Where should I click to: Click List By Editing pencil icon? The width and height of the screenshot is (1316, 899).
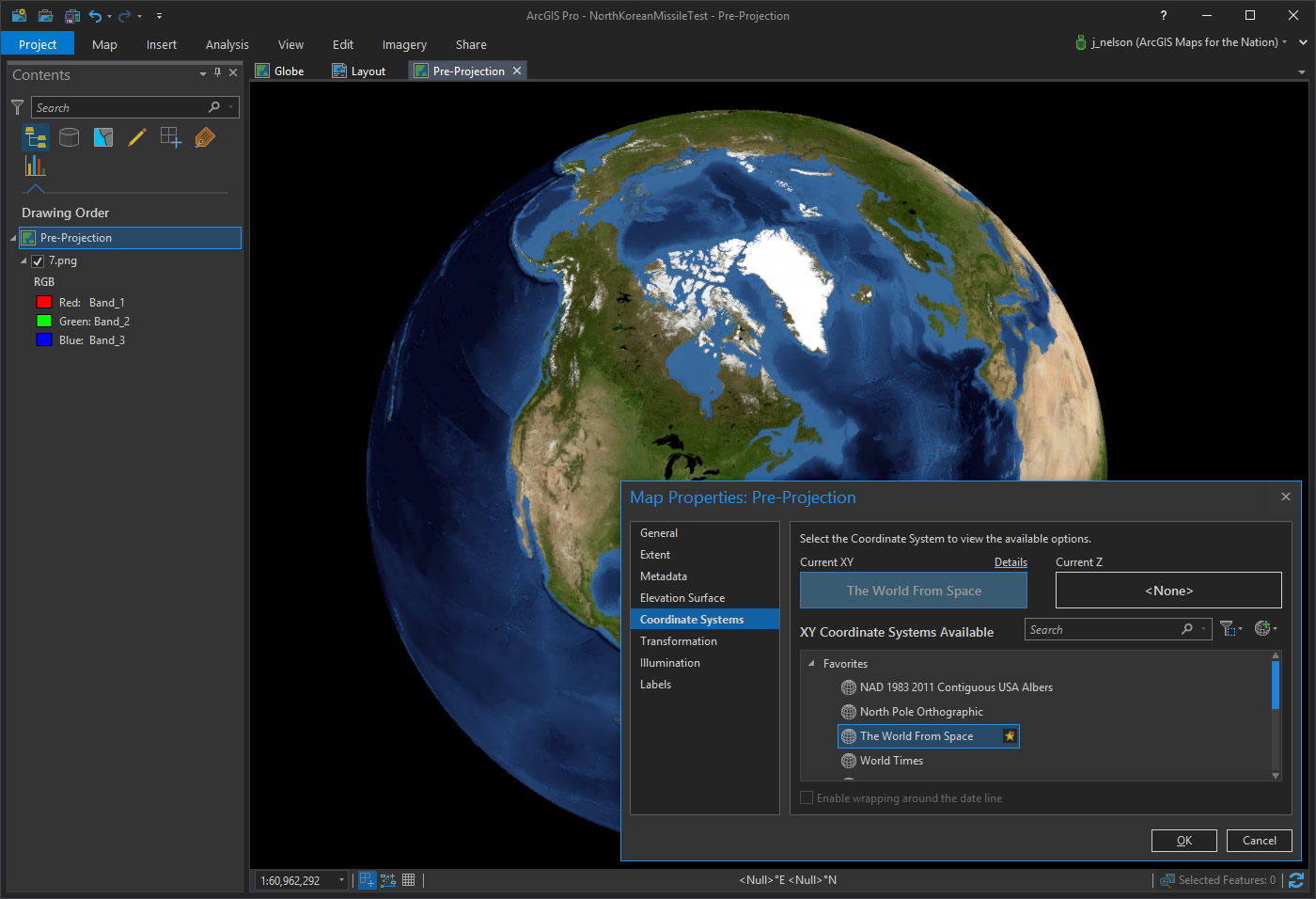tap(137, 138)
